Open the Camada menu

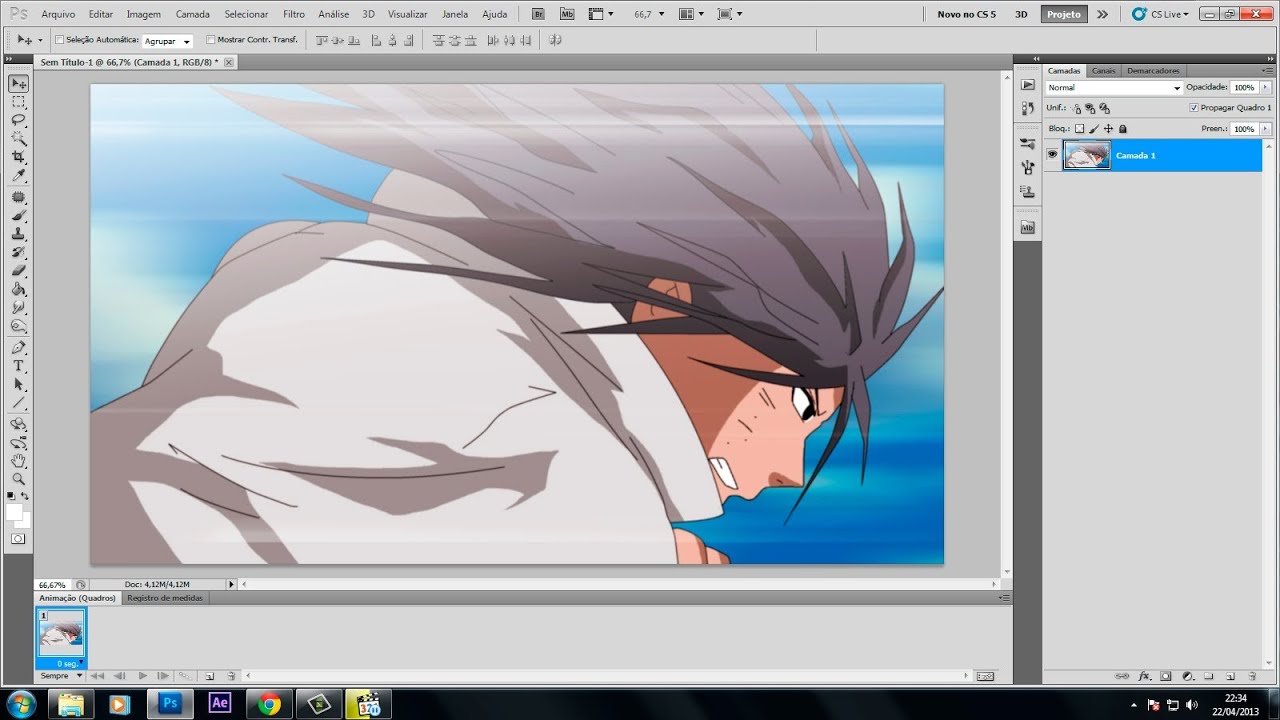point(193,14)
